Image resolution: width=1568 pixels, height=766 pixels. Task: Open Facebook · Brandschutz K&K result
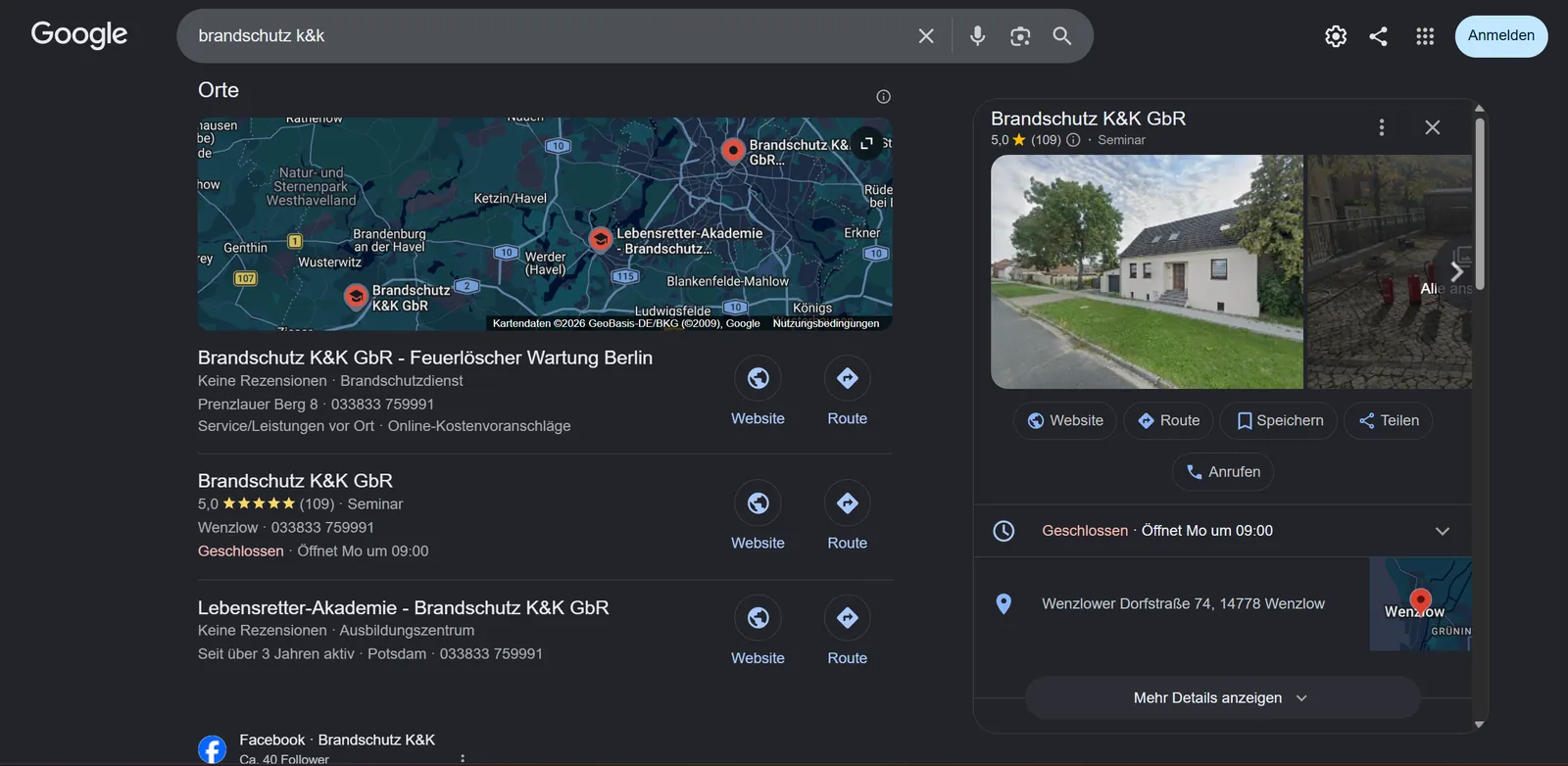click(x=337, y=740)
